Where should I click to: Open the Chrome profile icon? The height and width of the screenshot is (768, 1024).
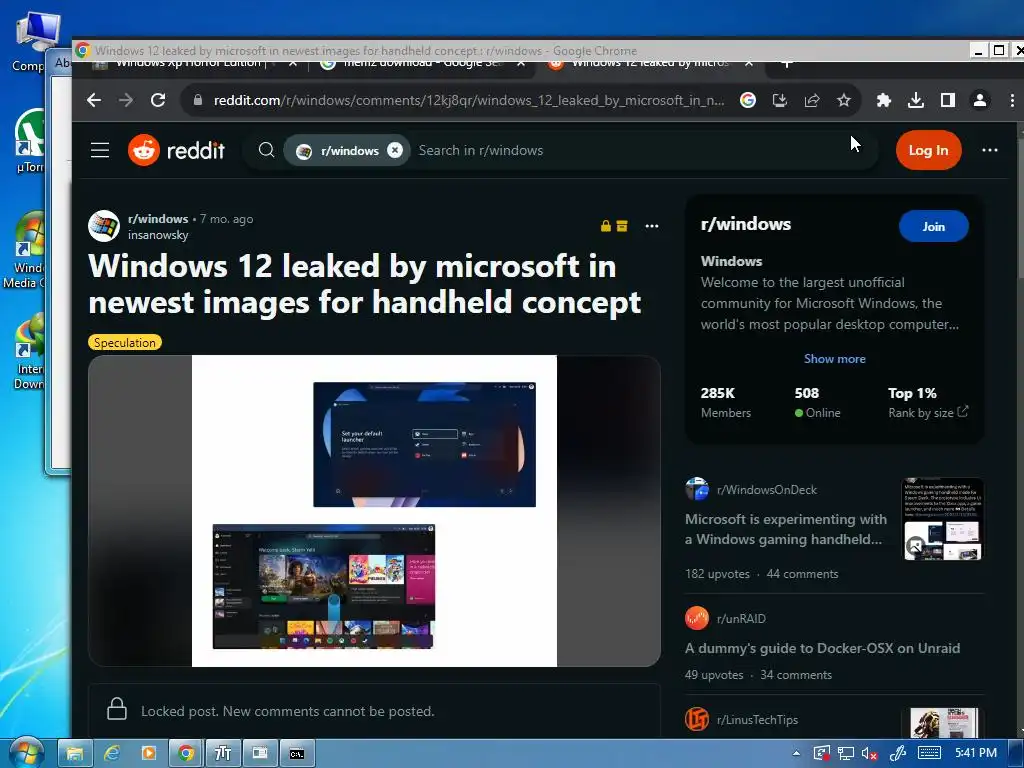pyautogui.click(x=980, y=100)
